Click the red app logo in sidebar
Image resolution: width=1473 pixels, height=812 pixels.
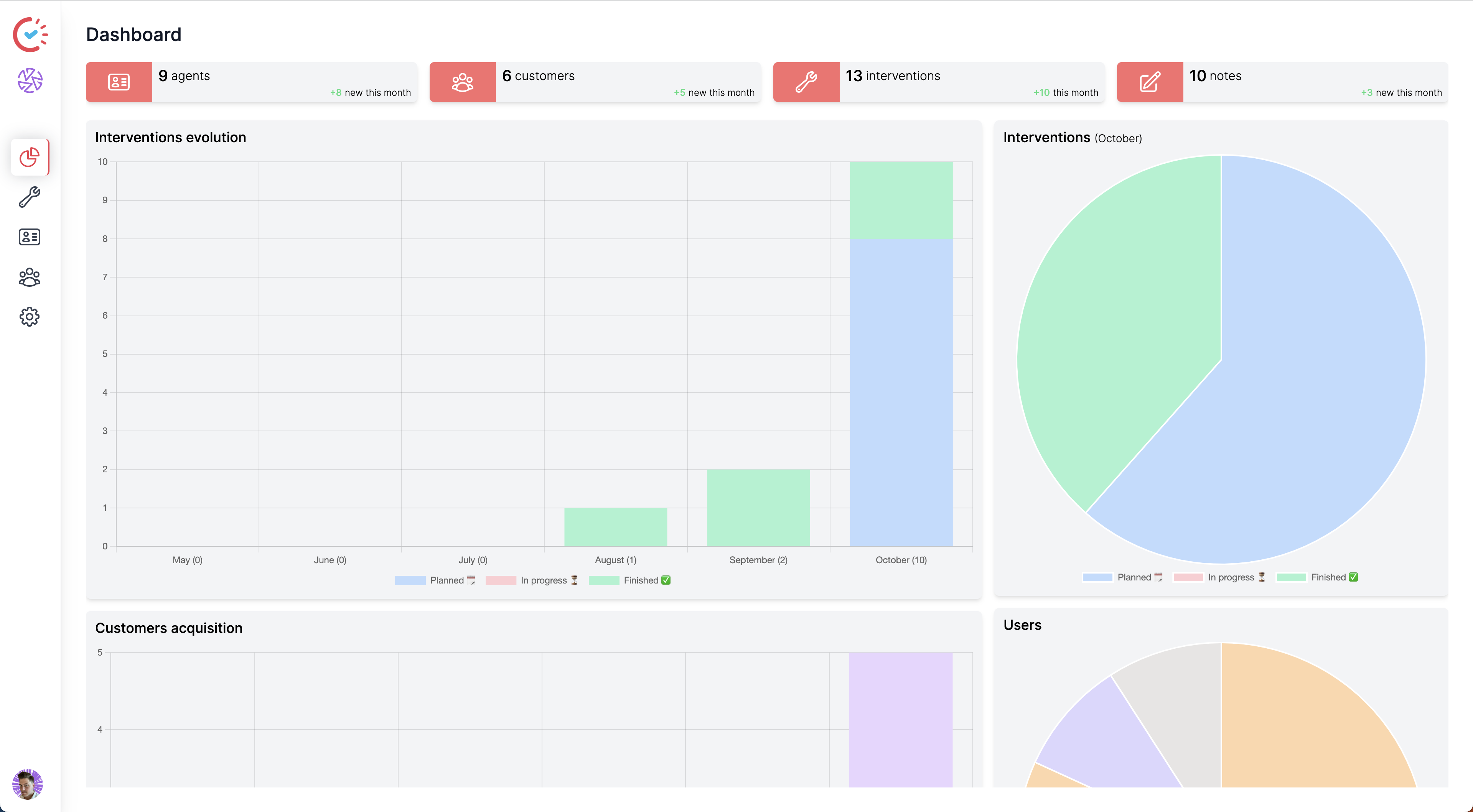pyautogui.click(x=30, y=35)
